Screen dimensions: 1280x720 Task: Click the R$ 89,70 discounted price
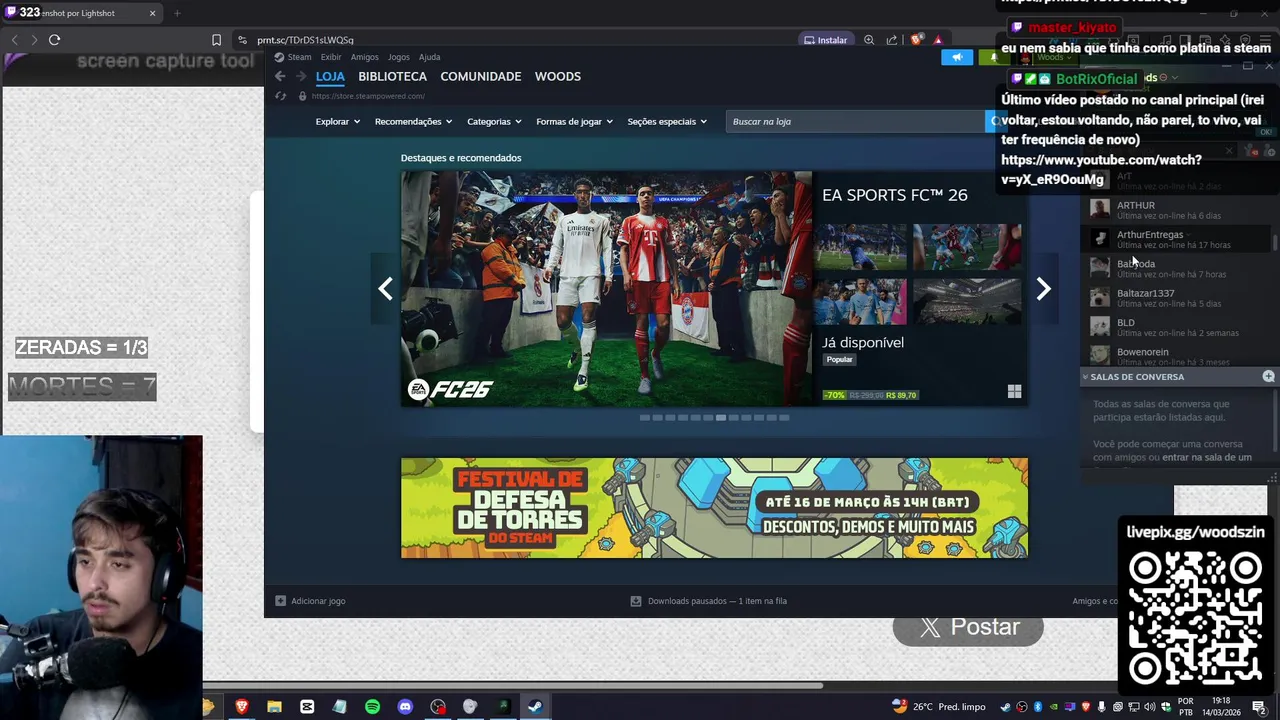click(901, 395)
